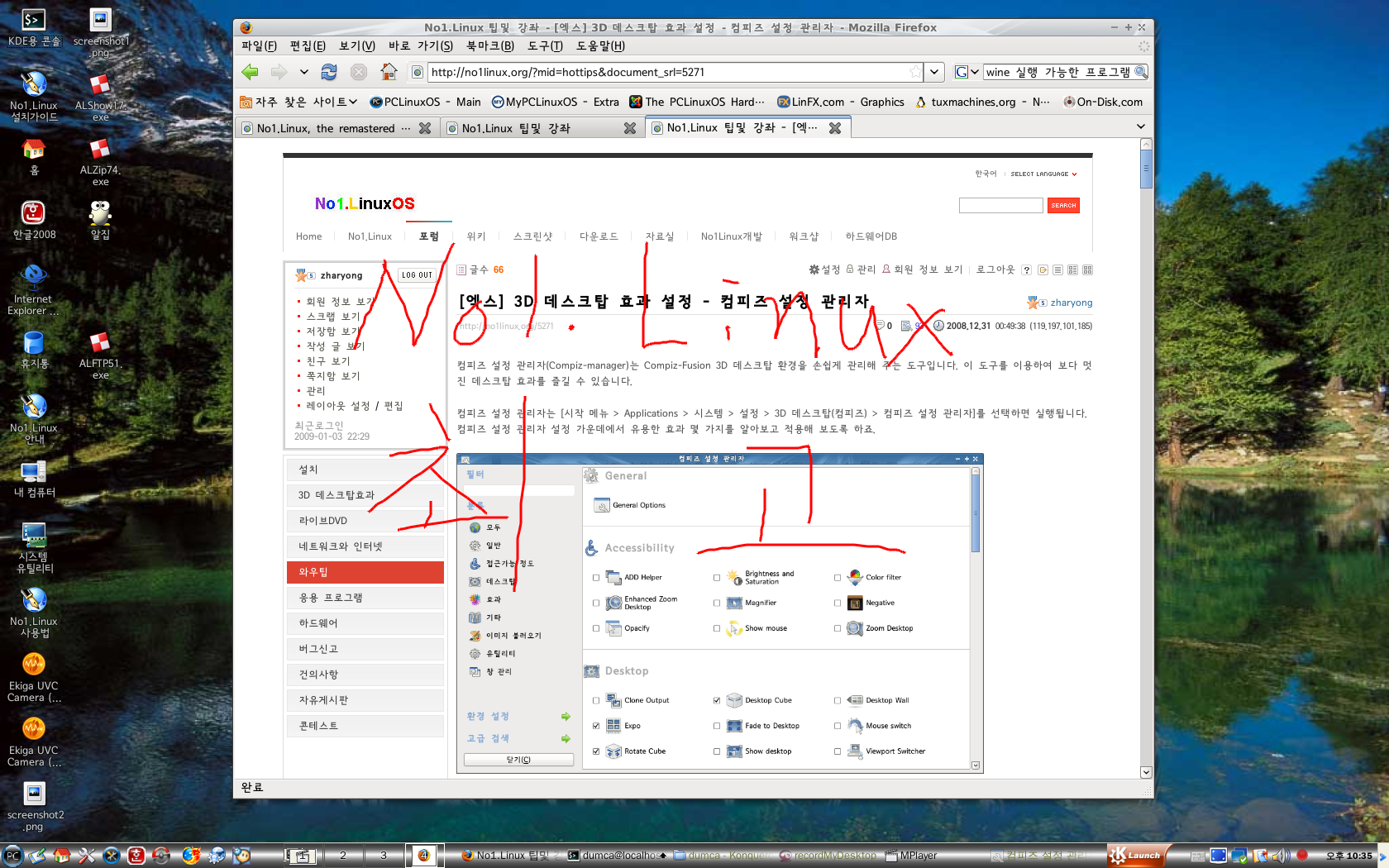Image resolution: width=1389 pixels, height=868 pixels.
Task: Open screenshot2.png desktop icon
Action: coord(34,807)
